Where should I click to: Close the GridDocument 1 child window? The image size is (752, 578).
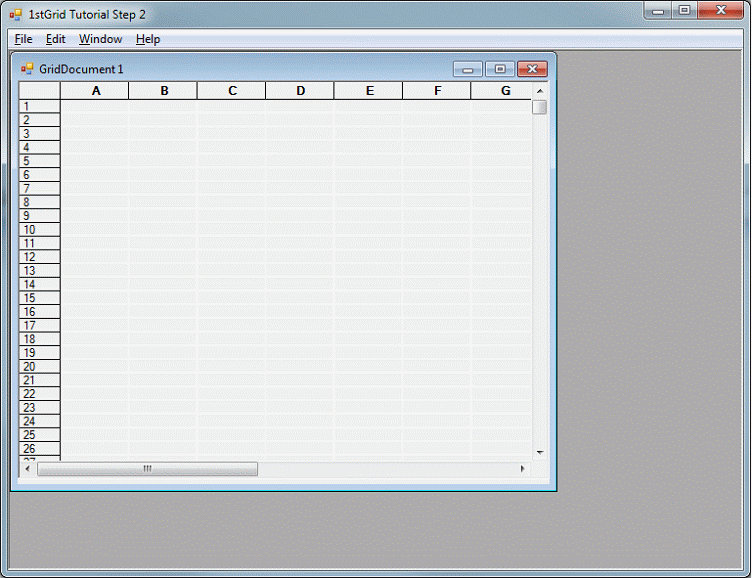(532, 69)
